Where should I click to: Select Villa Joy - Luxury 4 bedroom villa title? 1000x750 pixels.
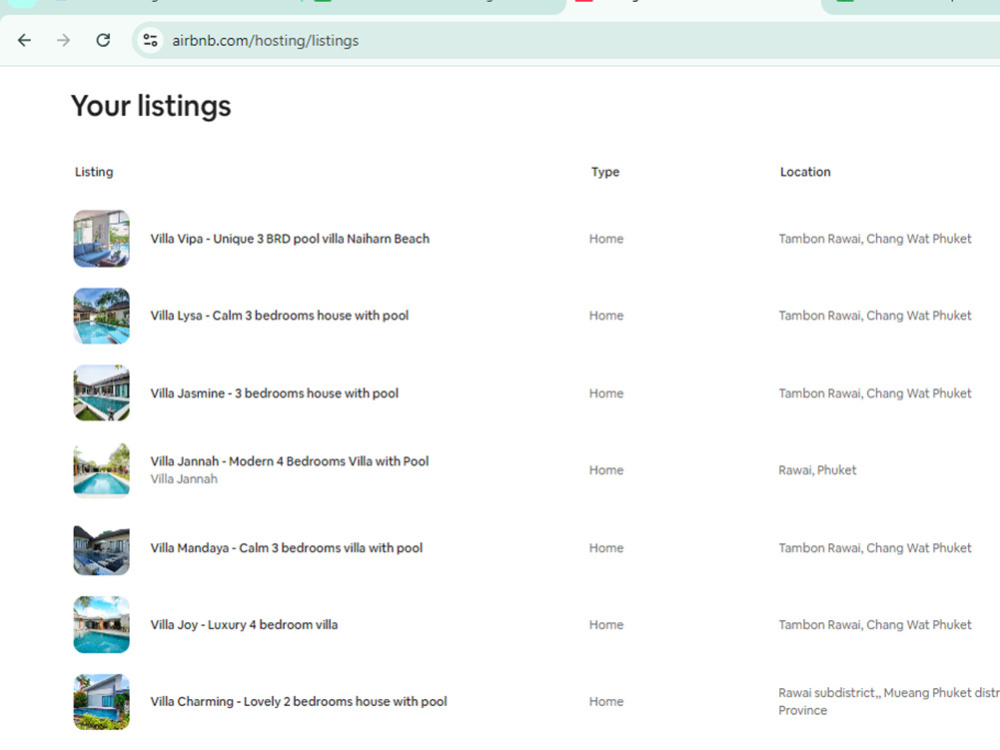coord(244,625)
